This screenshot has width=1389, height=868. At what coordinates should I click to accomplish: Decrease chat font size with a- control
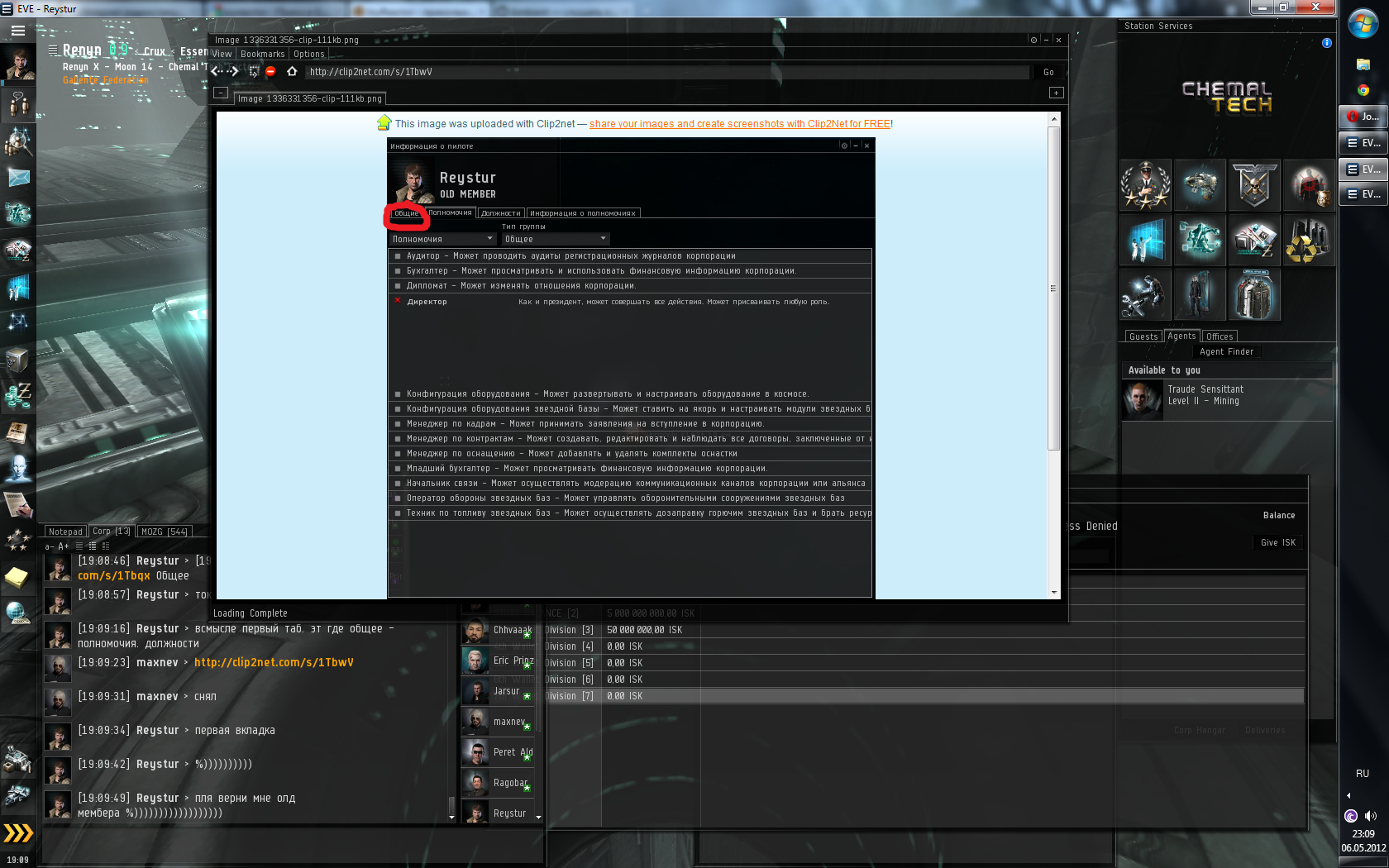tap(49, 546)
